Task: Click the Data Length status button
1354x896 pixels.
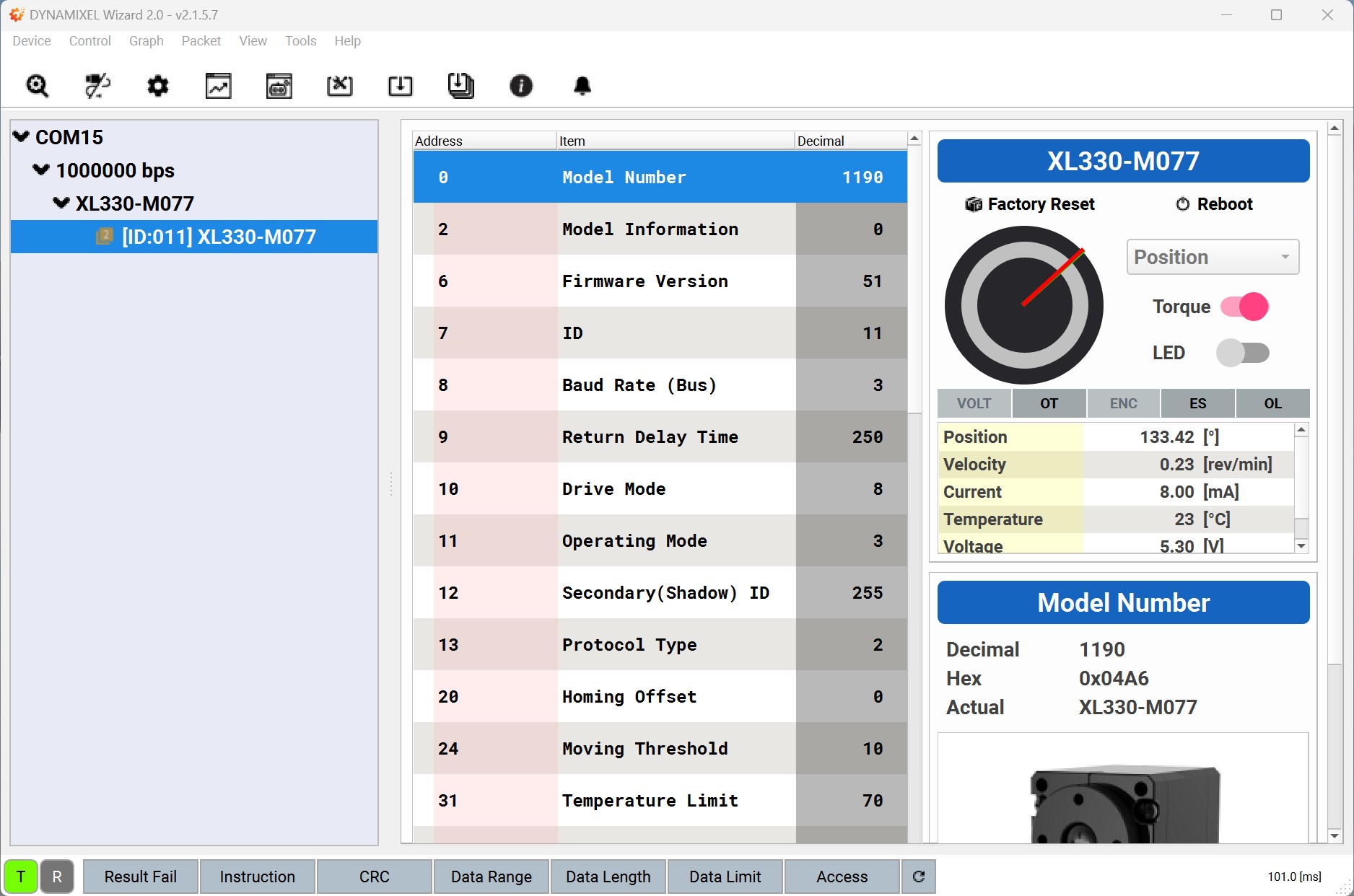Action: coord(608,877)
